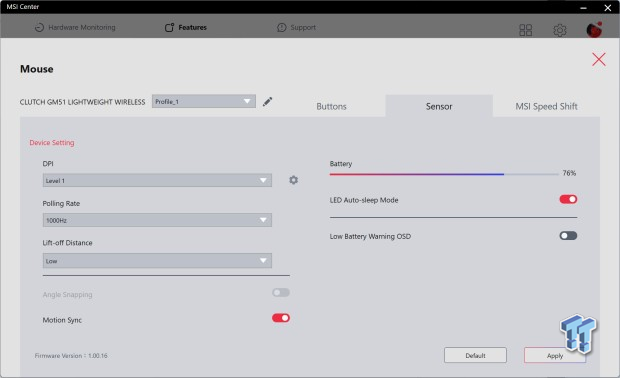This screenshot has width=620, height=378.
Task: Click the Support chat icon
Action: click(282, 27)
